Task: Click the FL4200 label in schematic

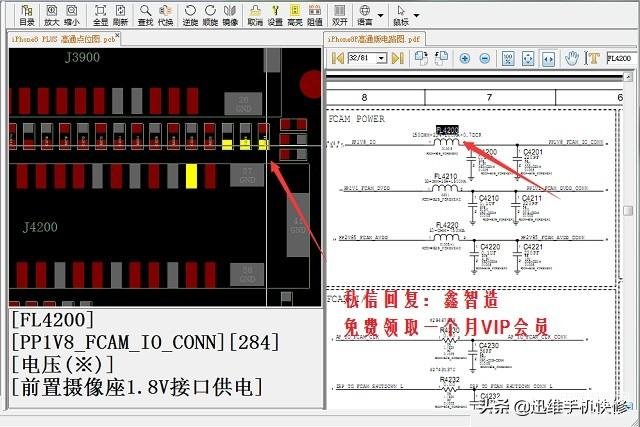Action: [x=447, y=130]
